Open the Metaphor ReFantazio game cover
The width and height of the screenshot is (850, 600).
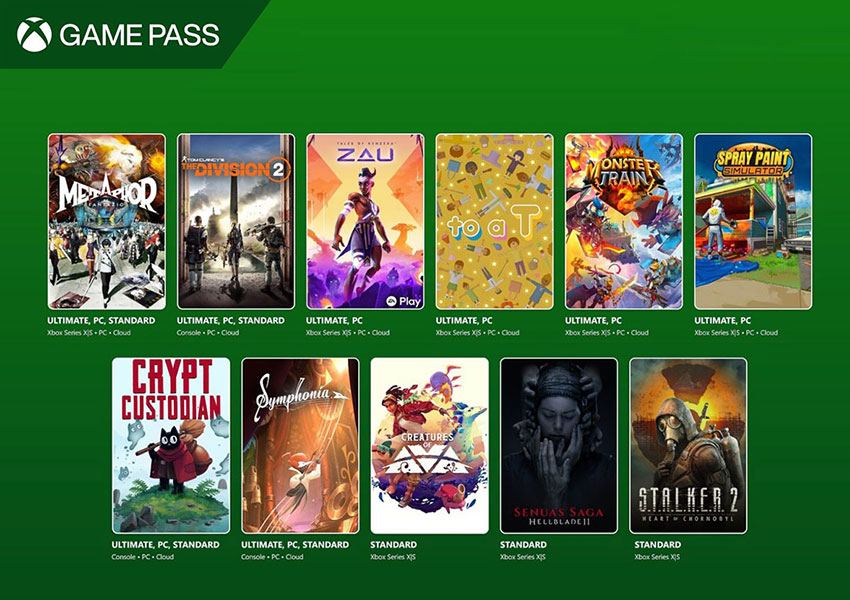coord(107,222)
